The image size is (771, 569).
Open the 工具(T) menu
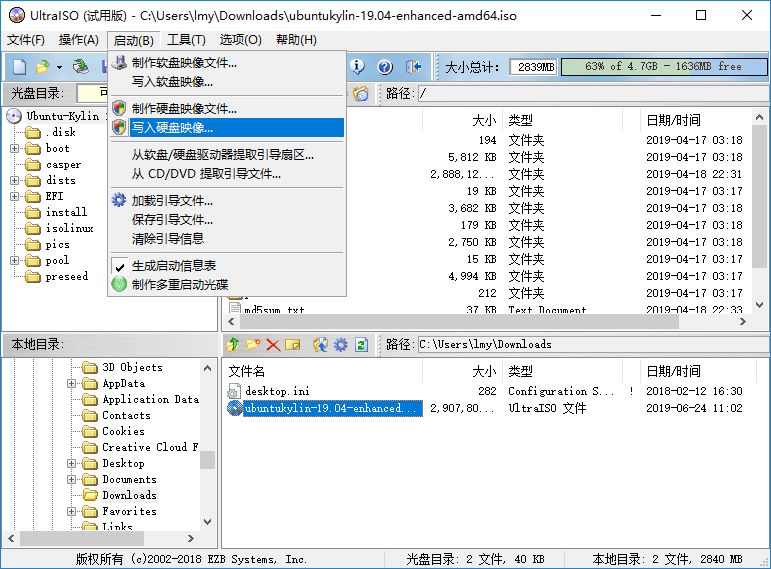(186, 40)
